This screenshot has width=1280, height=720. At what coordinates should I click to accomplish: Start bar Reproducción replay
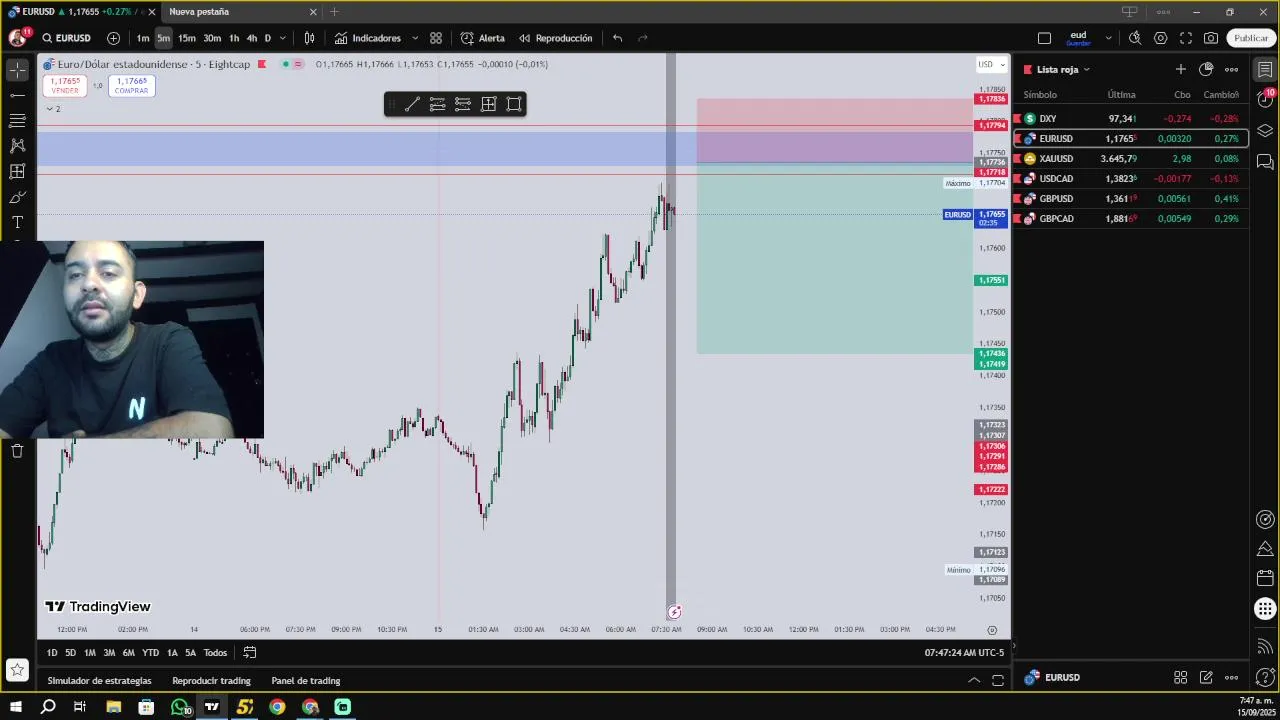coord(555,38)
